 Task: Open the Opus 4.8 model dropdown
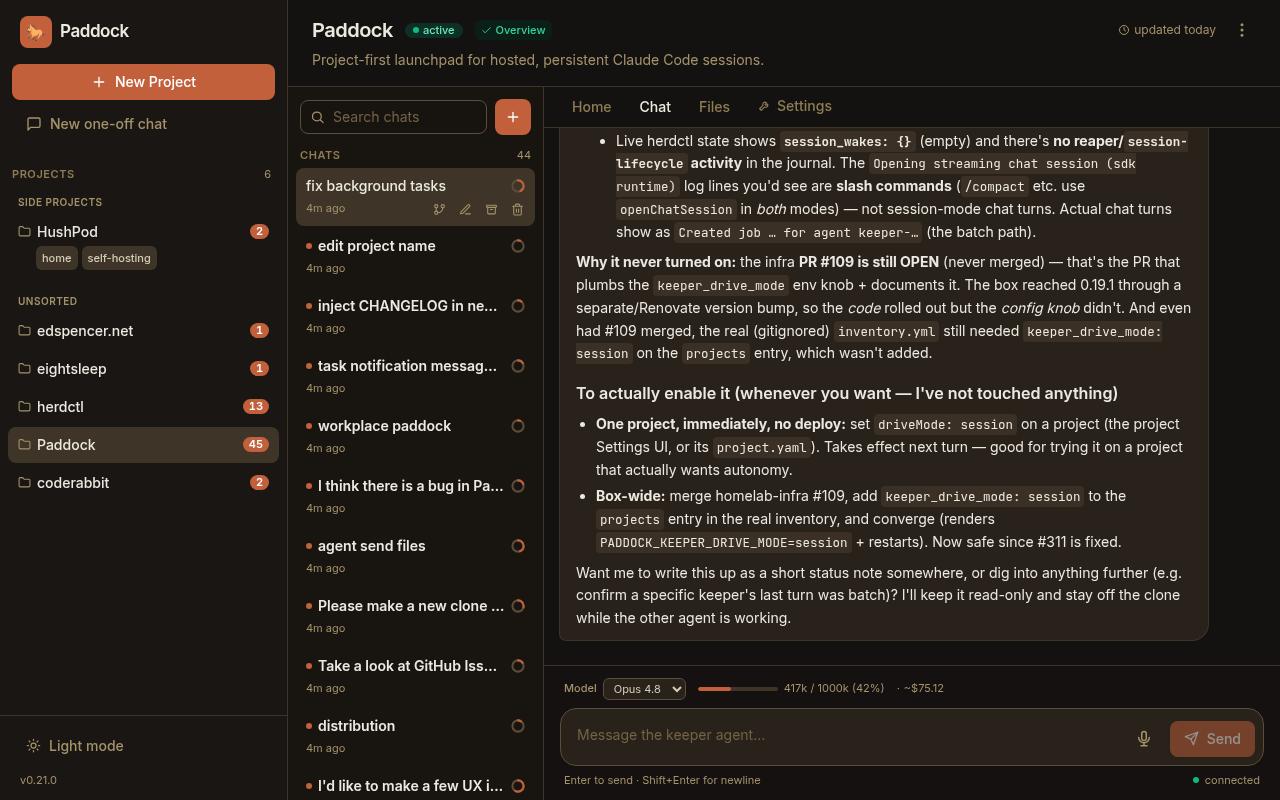(x=644, y=689)
